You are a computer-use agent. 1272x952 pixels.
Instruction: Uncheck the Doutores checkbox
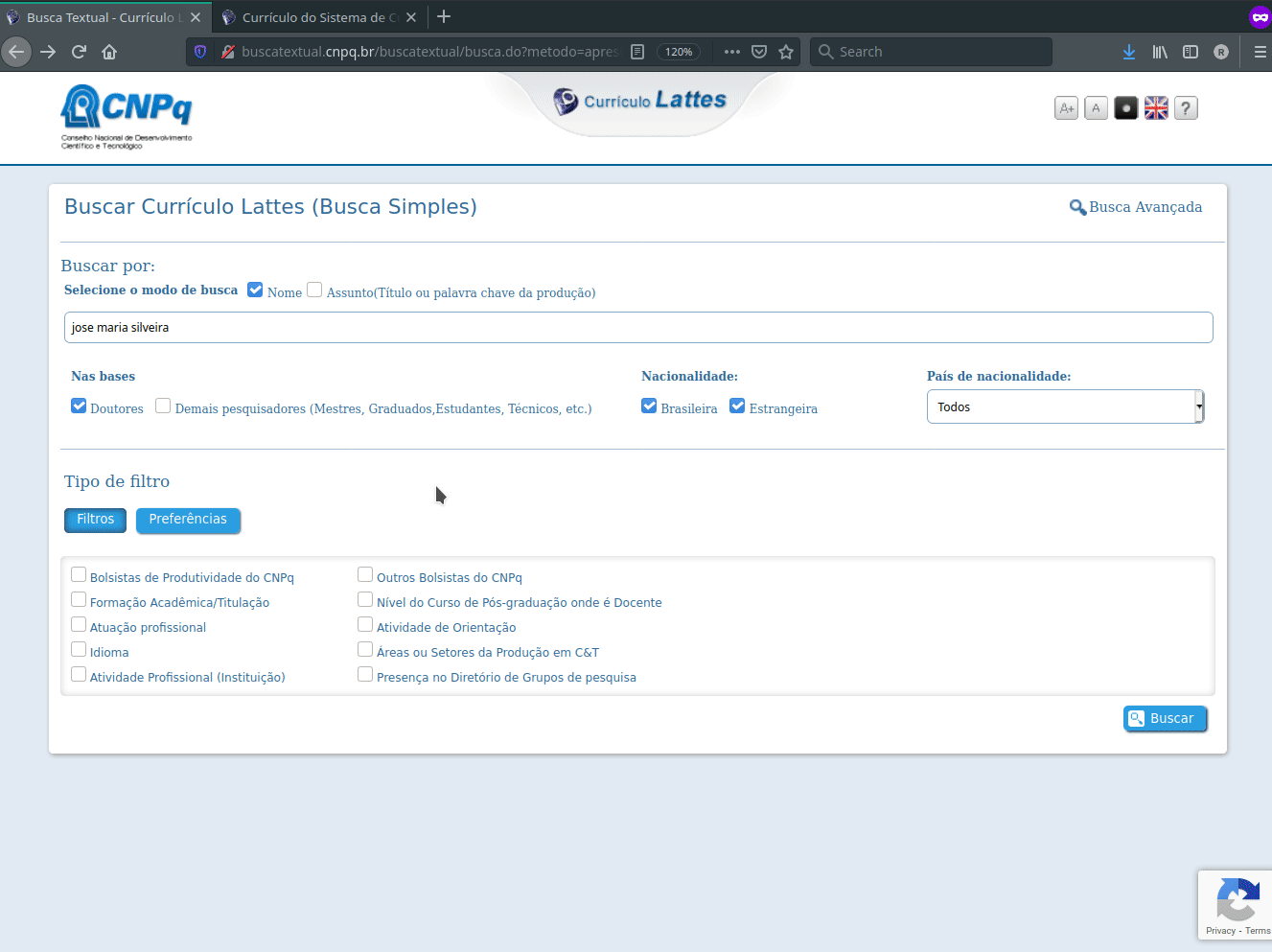(79, 406)
